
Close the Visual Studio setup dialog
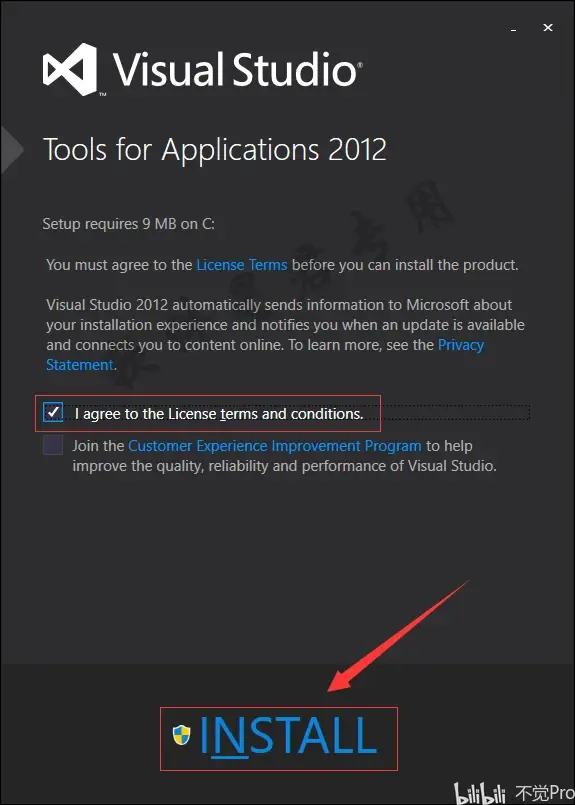(548, 28)
